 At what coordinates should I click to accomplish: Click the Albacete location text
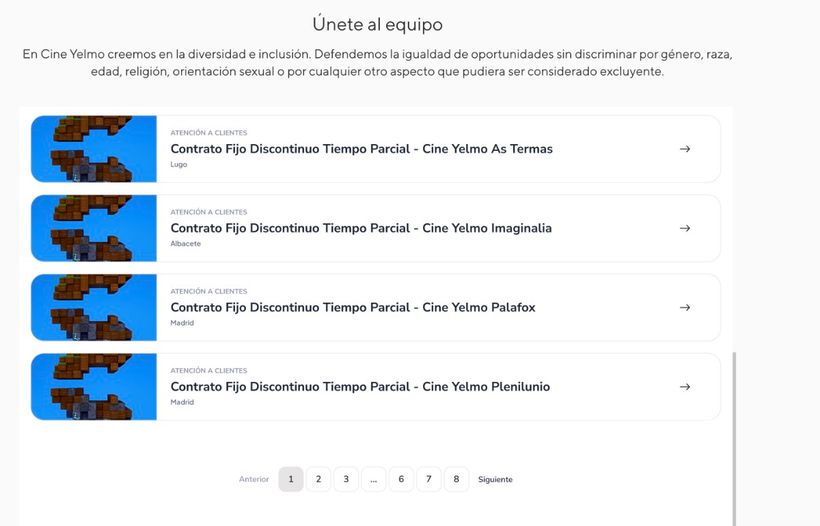point(186,244)
